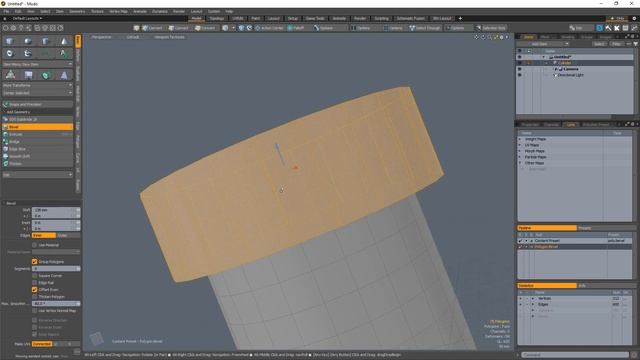Click the green shield tool icon
The width and height of the screenshot is (640, 360).
[46, 75]
